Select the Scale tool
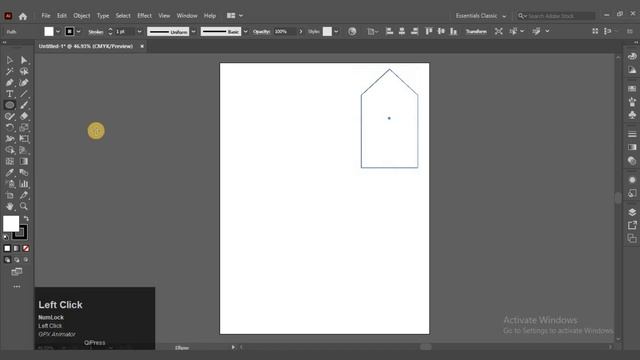The height and width of the screenshot is (360, 640). tap(24, 128)
